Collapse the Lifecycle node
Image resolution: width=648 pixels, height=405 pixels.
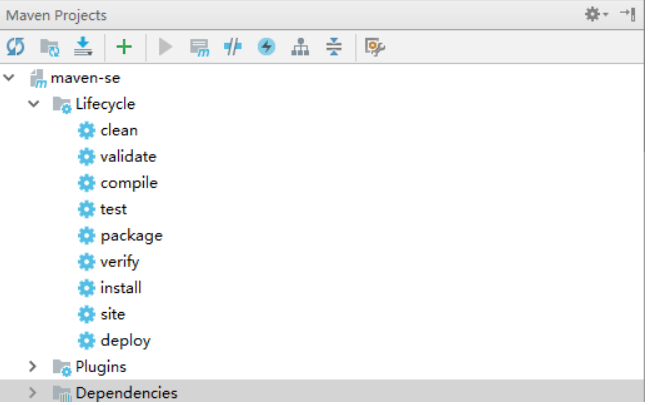point(34,104)
